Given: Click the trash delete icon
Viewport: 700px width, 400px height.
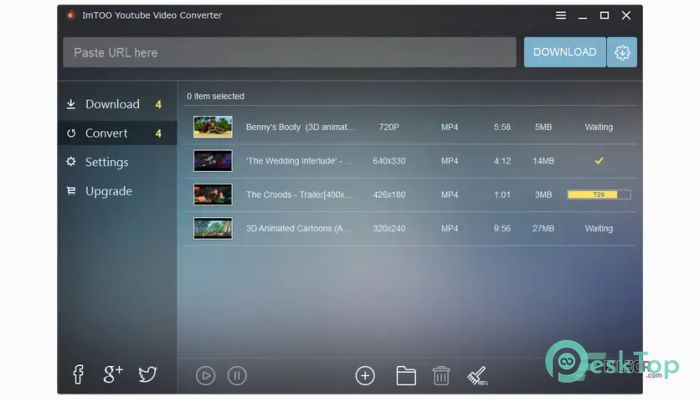Looking at the screenshot, I should pyautogui.click(x=441, y=375).
